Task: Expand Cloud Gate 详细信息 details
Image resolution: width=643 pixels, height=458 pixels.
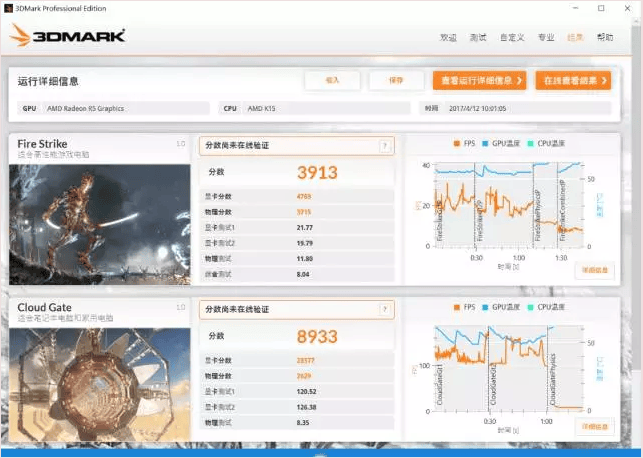Action: click(x=595, y=427)
